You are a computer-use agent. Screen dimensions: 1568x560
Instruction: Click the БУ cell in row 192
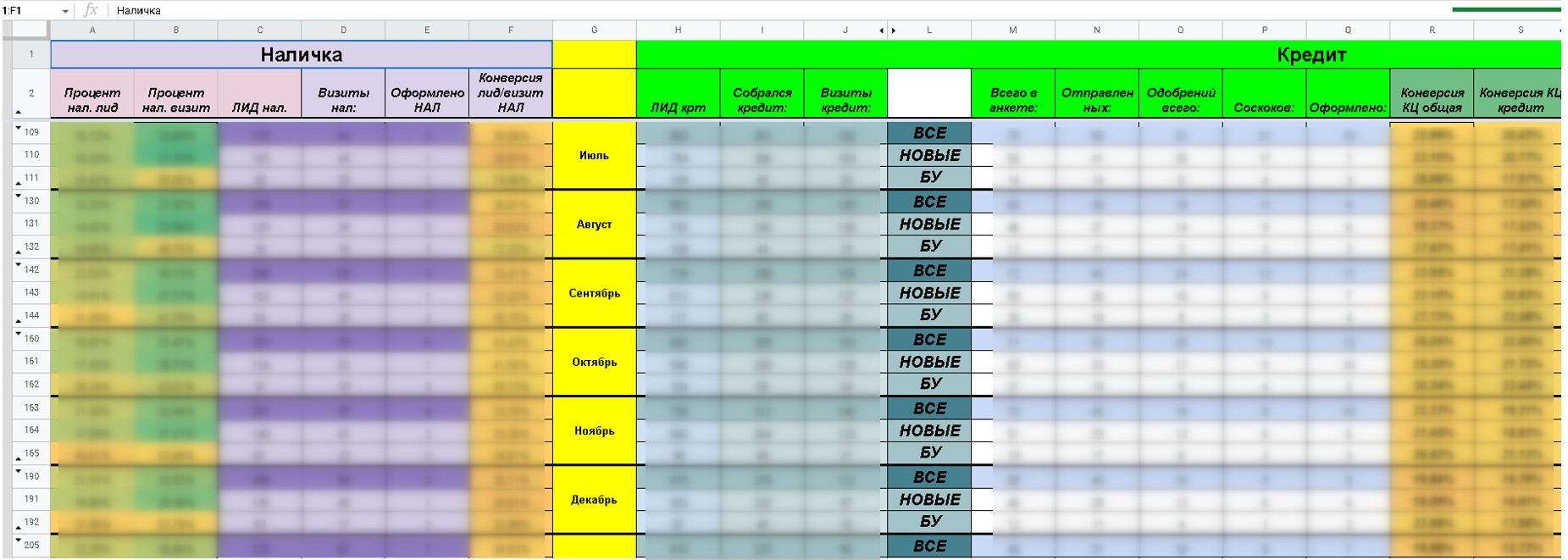click(x=929, y=521)
